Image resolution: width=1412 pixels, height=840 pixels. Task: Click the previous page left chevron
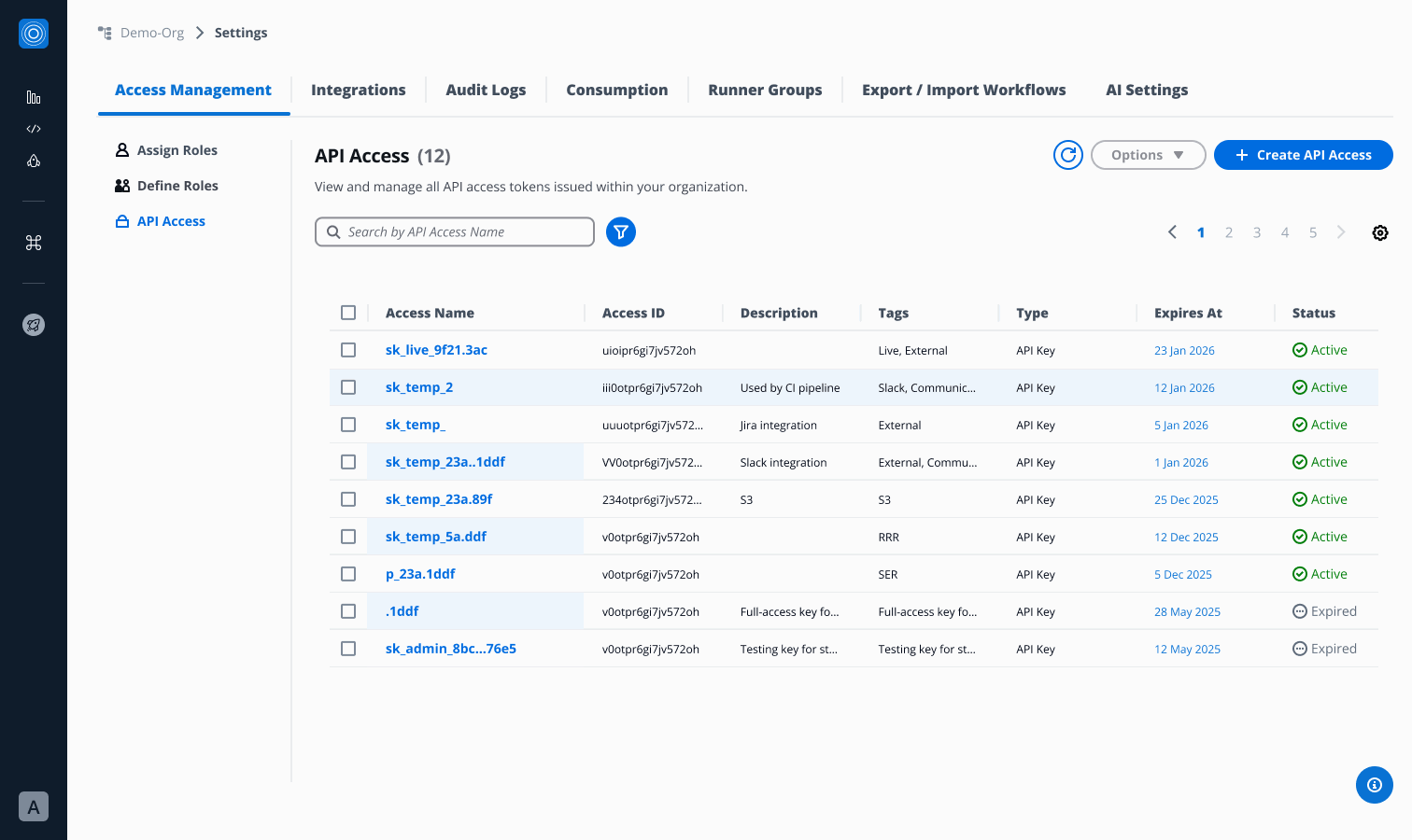point(1172,232)
